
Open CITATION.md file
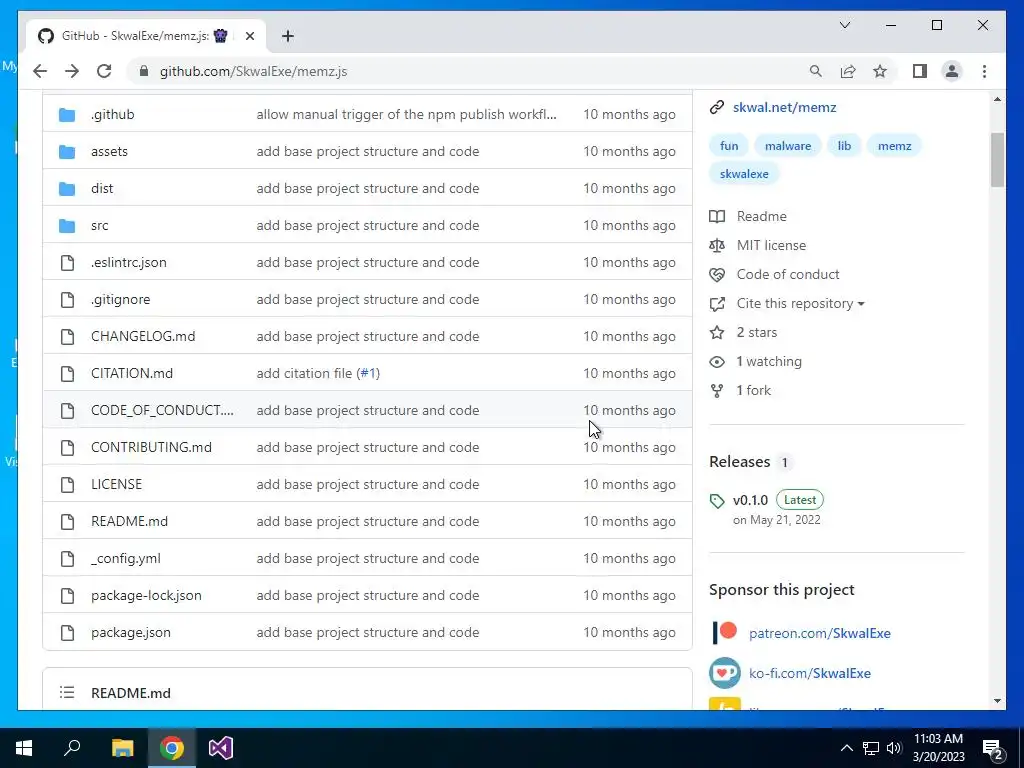pyautogui.click(x=132, y=374)
